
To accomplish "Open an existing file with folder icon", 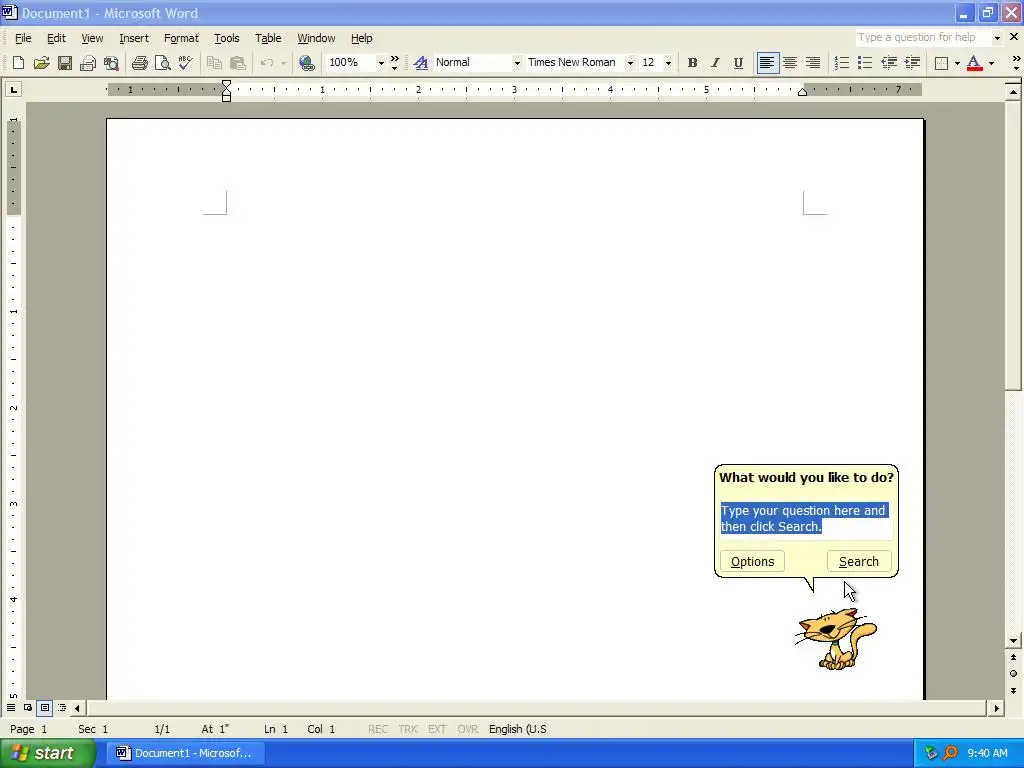I will [x=41, y=63].
